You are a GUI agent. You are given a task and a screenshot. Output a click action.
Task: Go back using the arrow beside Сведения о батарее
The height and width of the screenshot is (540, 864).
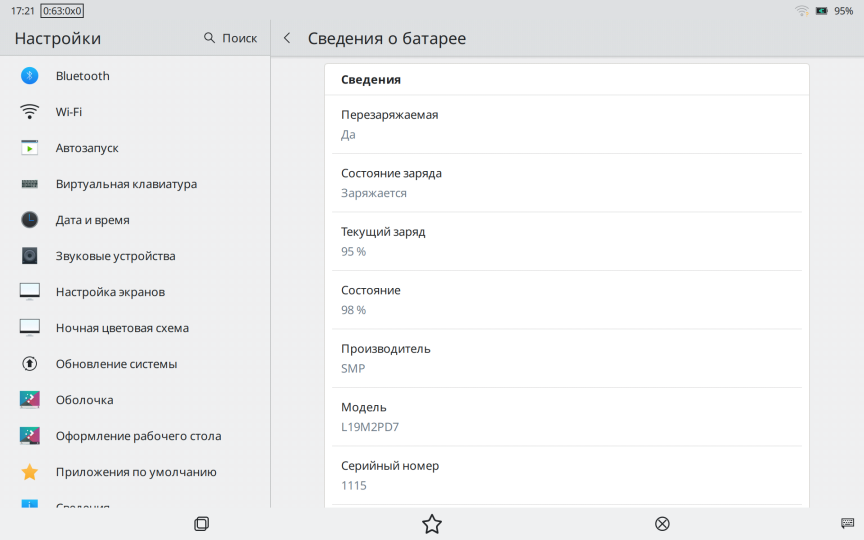pyautogui.click(x=287, y=38)
